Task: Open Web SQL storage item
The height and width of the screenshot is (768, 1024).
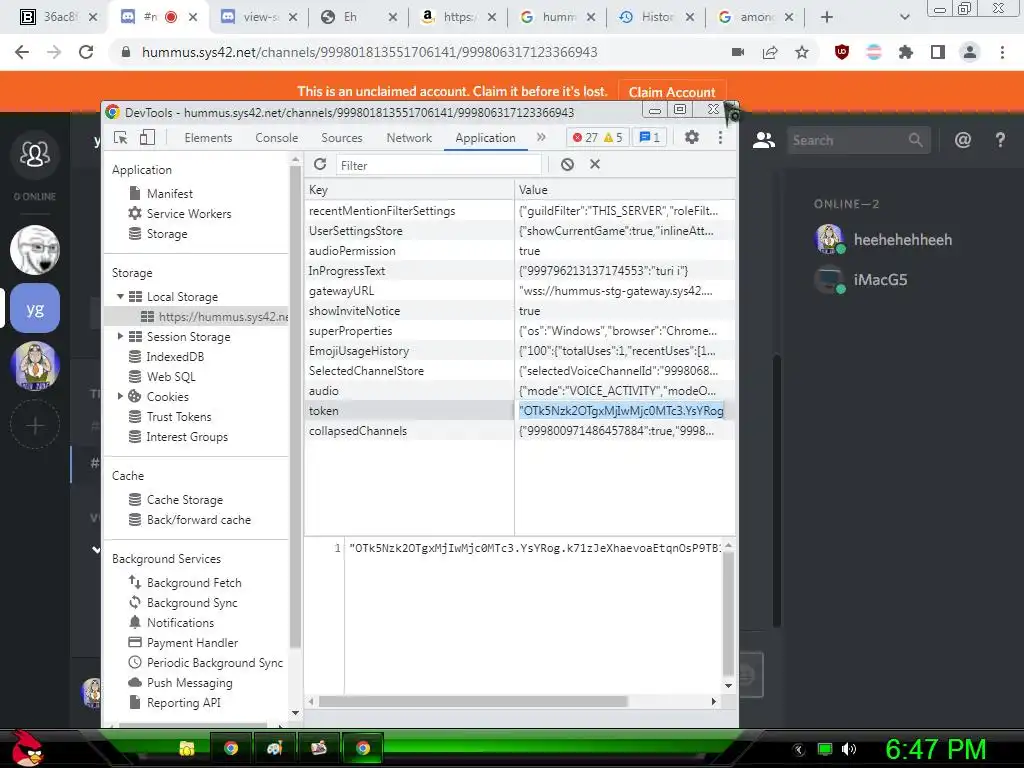Action: (170, 376)
